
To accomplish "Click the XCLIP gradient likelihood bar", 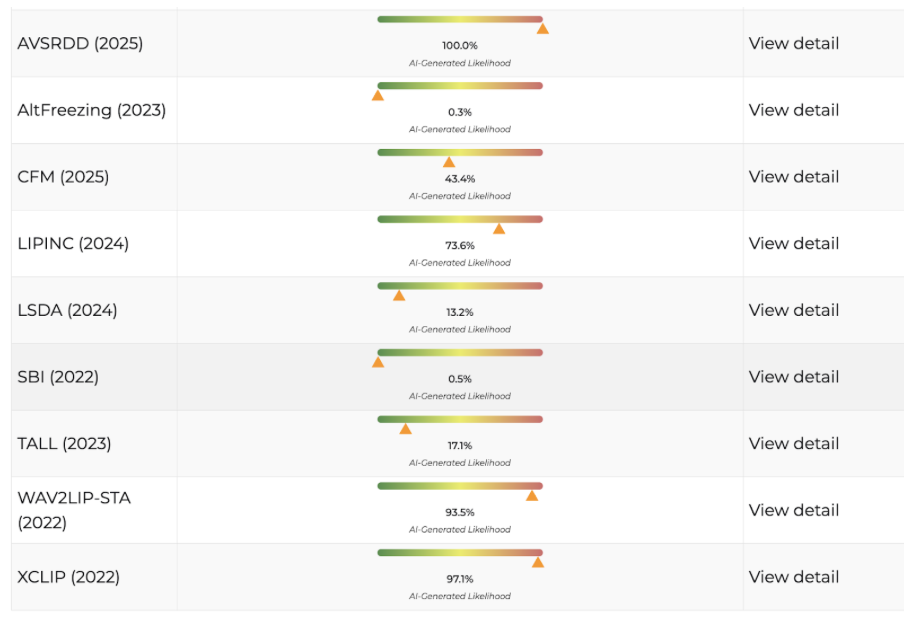I will [460, 552].
